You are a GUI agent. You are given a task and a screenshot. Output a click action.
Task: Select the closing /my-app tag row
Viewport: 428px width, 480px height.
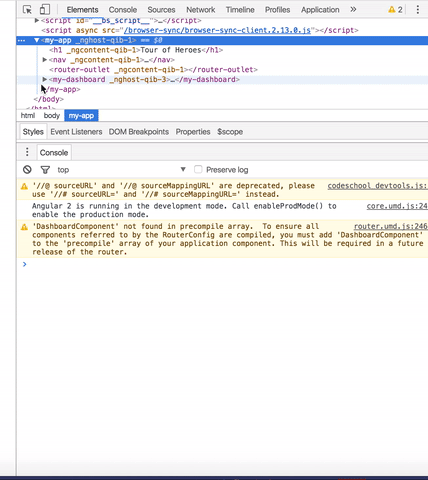click(x=63, y=89)
